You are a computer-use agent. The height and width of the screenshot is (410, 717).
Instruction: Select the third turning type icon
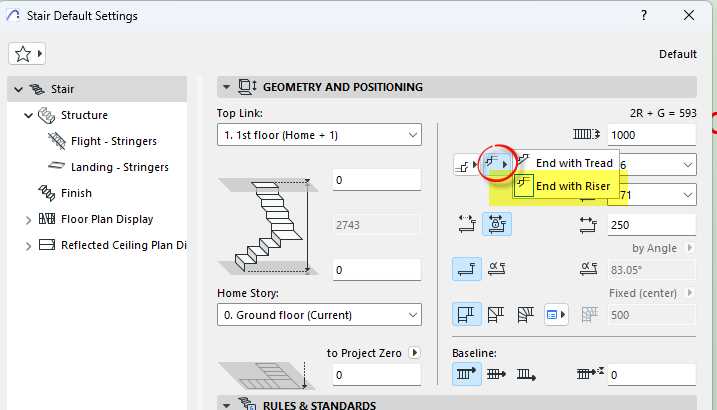click(525, 314)
